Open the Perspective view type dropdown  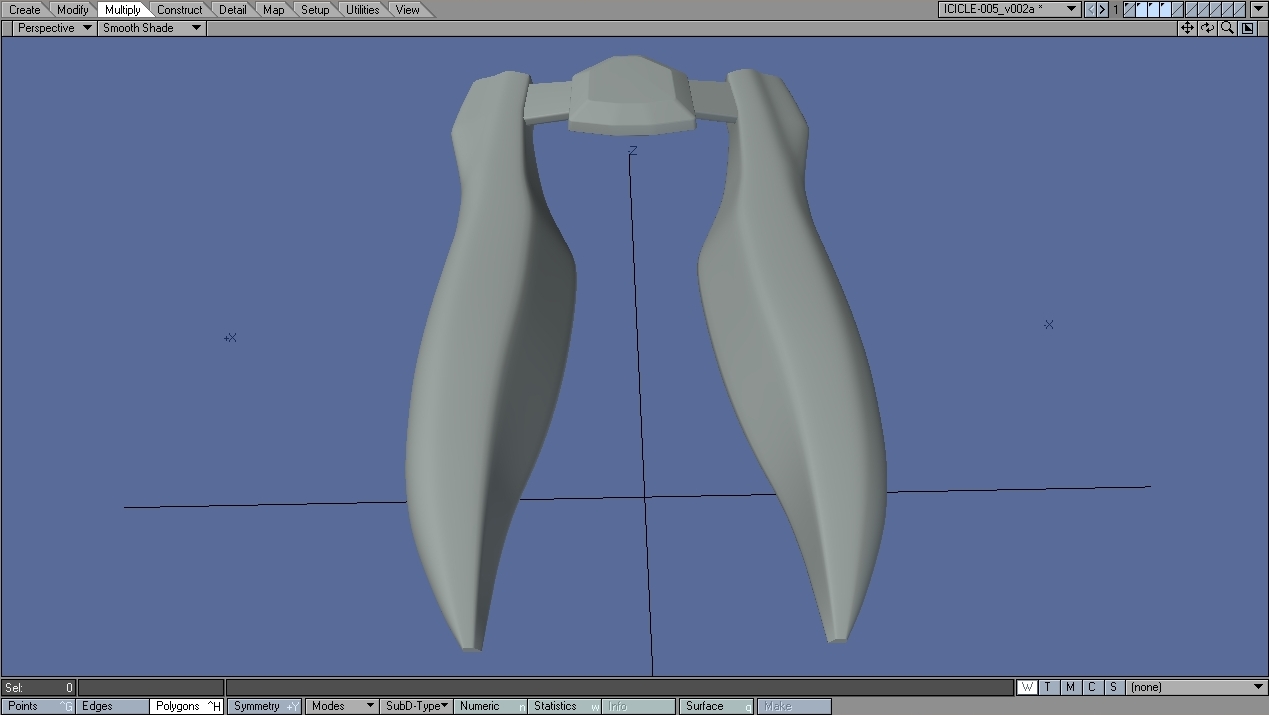click(54, 28)
